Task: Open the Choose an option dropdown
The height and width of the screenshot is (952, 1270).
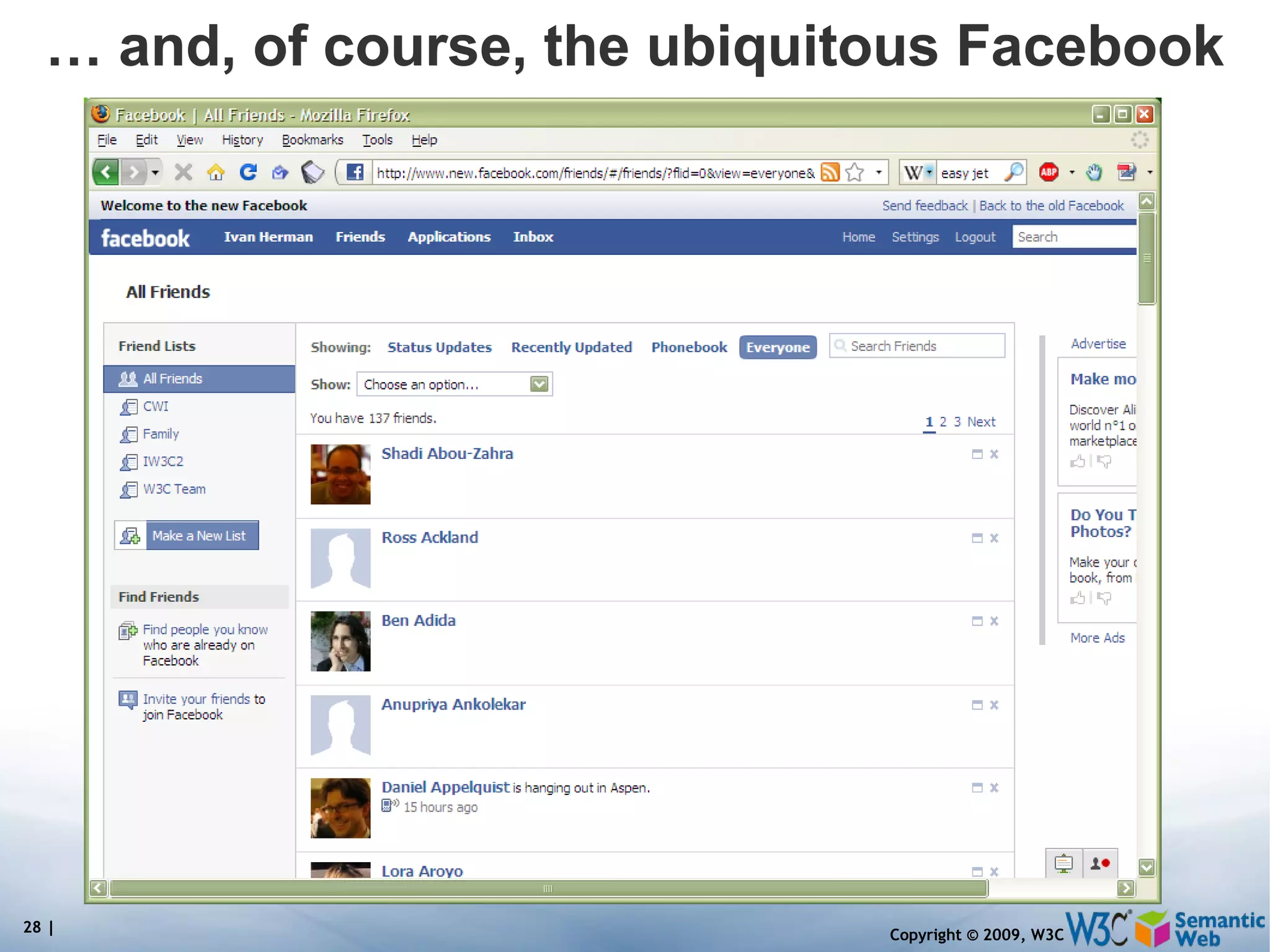Action: [x=455, y=385]
